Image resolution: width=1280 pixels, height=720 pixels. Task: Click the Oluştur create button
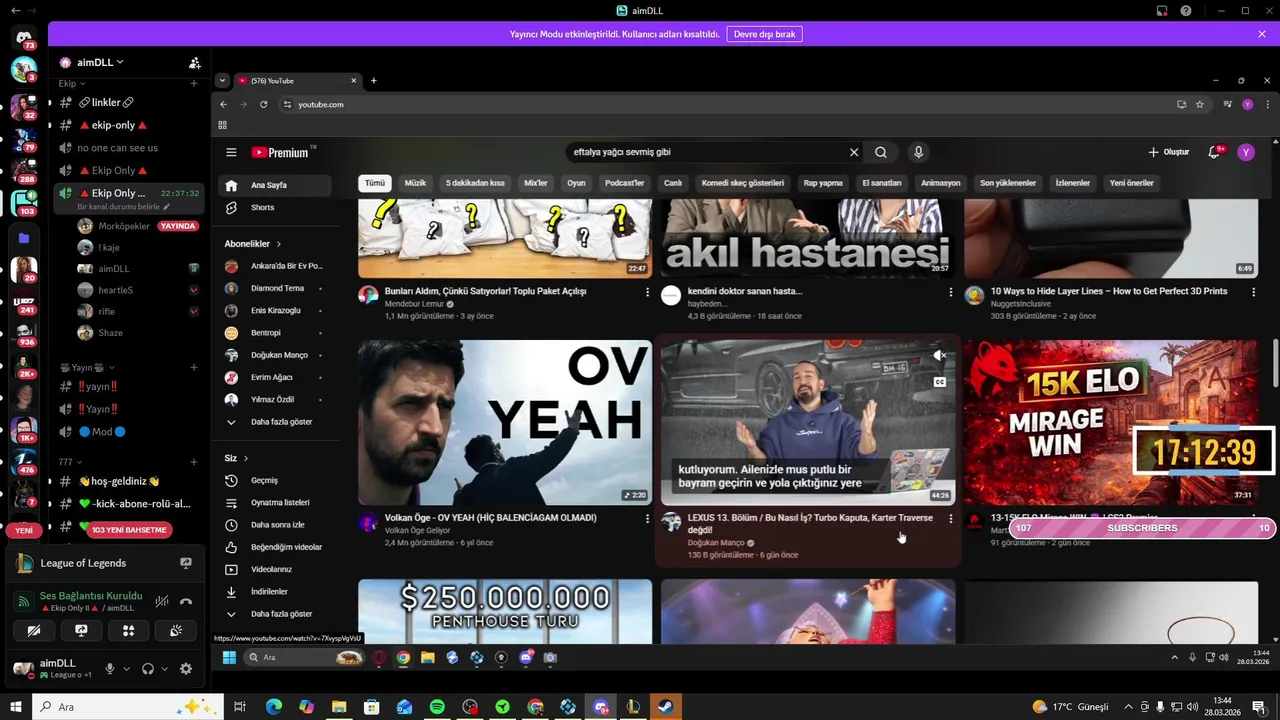pyautogui.click(x=1168, y=152)
